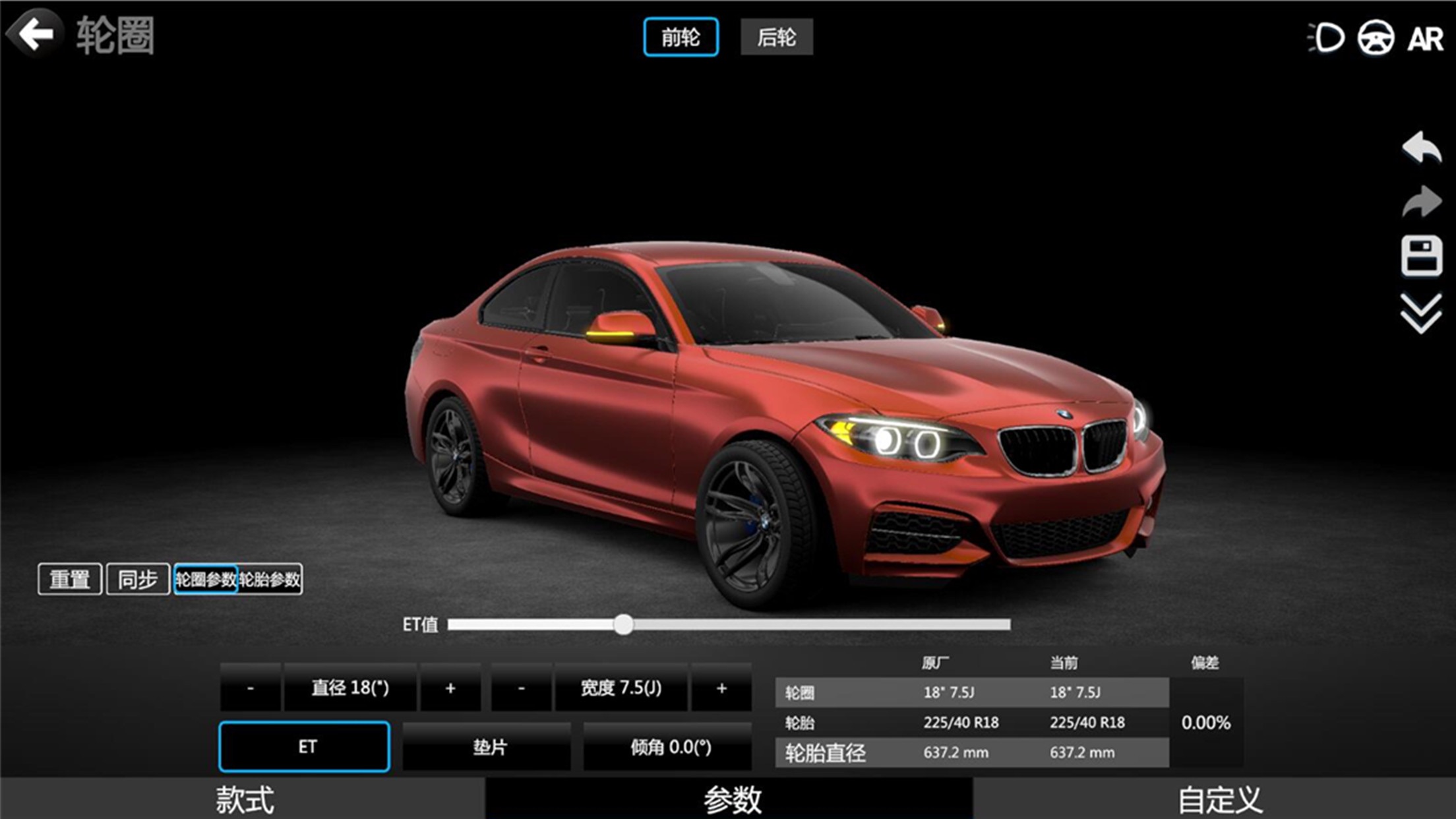Switch to 后轮 (rear wheel) mode
The image size is (1456, 819).
coord(777,38)
